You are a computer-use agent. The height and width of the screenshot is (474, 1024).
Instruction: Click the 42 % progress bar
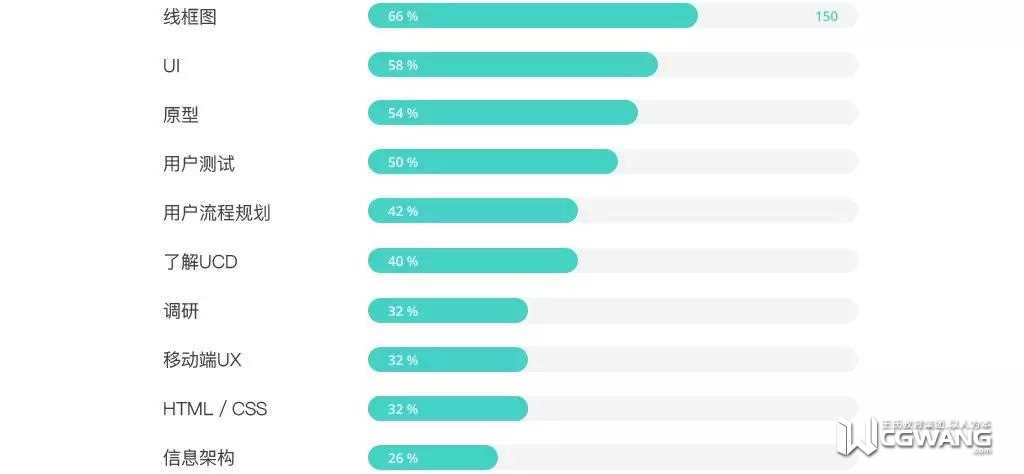coord(472,211)
